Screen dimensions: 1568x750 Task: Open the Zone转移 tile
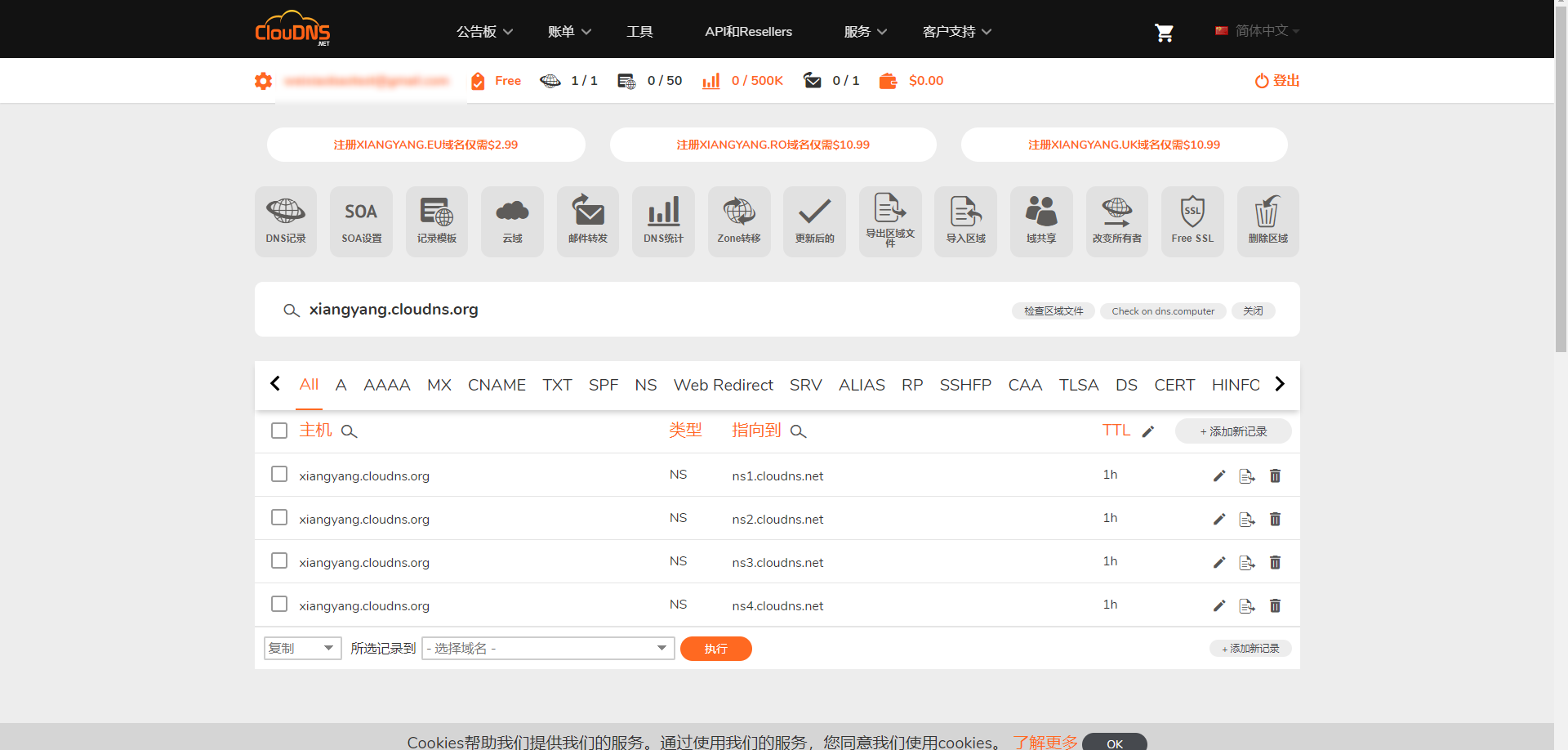[739, 221]
